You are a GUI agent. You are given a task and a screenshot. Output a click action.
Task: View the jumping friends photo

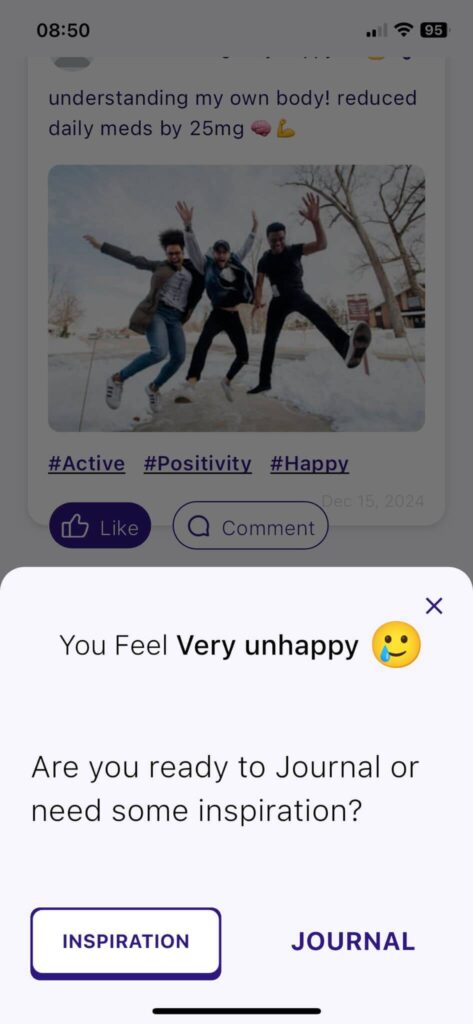point(236,298)
